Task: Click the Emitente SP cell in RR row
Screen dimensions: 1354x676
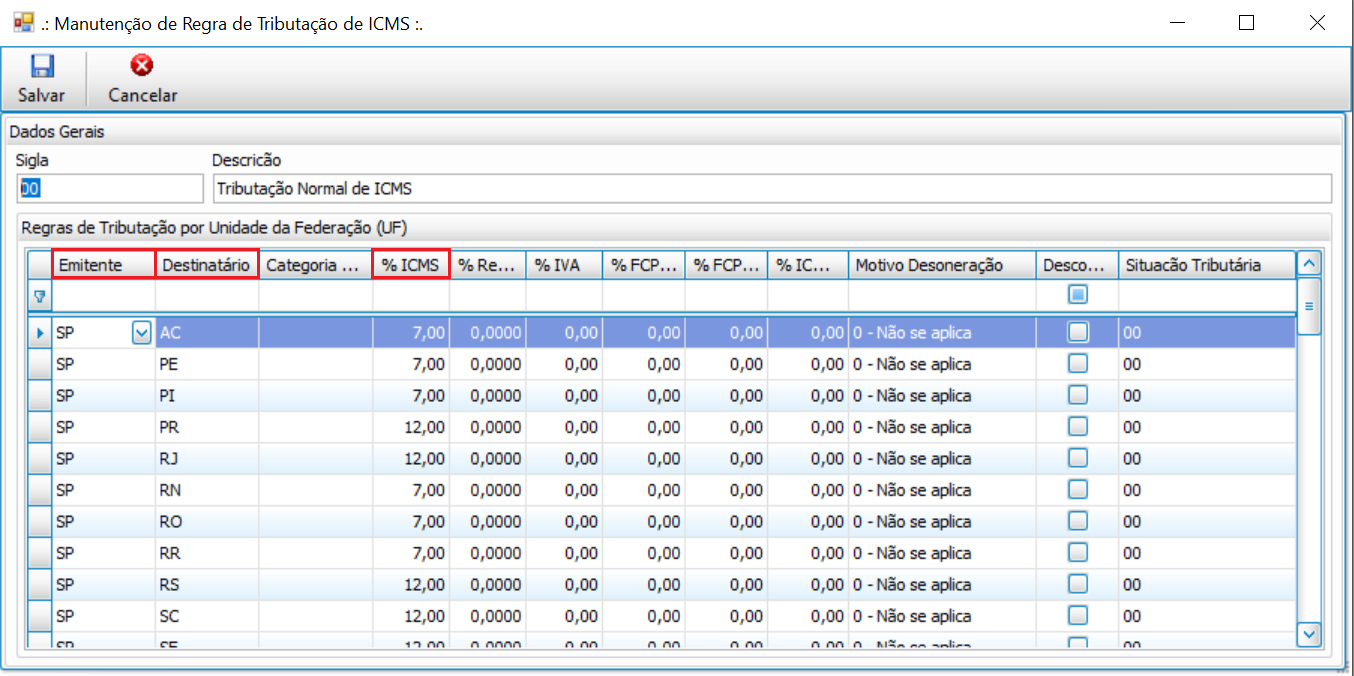Action: point(104,553)
